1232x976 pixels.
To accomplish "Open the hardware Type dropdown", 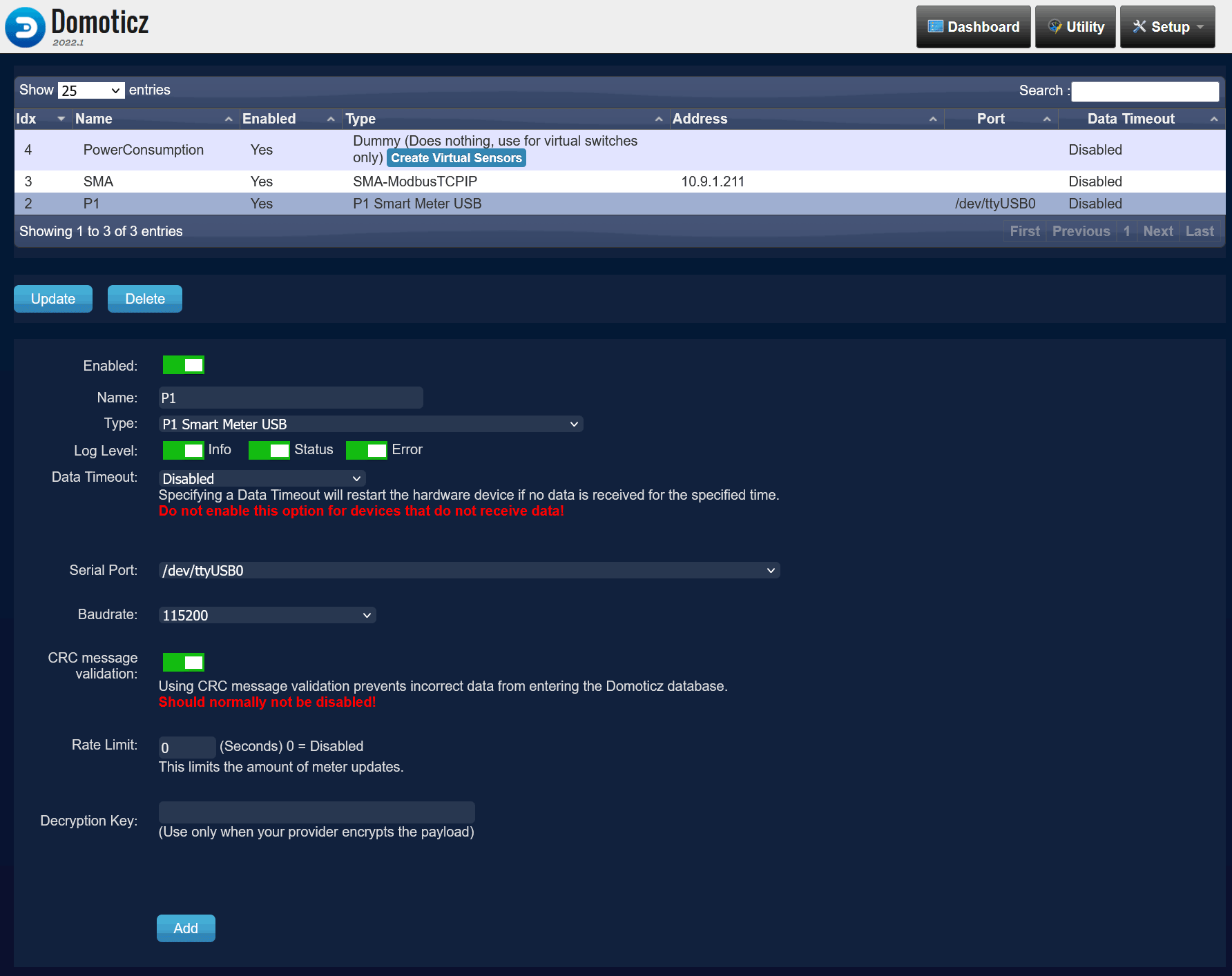I will click(371, 424).
